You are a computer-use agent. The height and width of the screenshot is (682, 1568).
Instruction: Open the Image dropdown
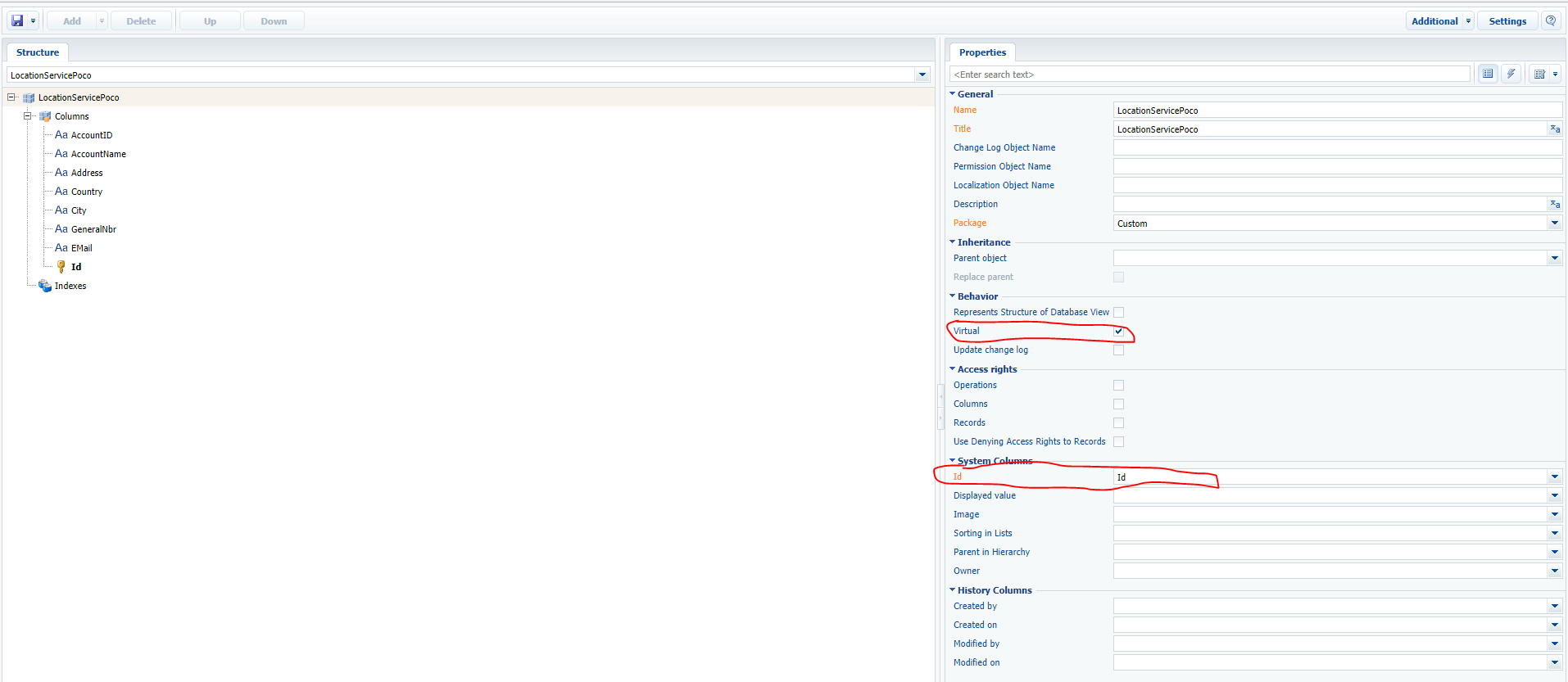point(1554,514)
